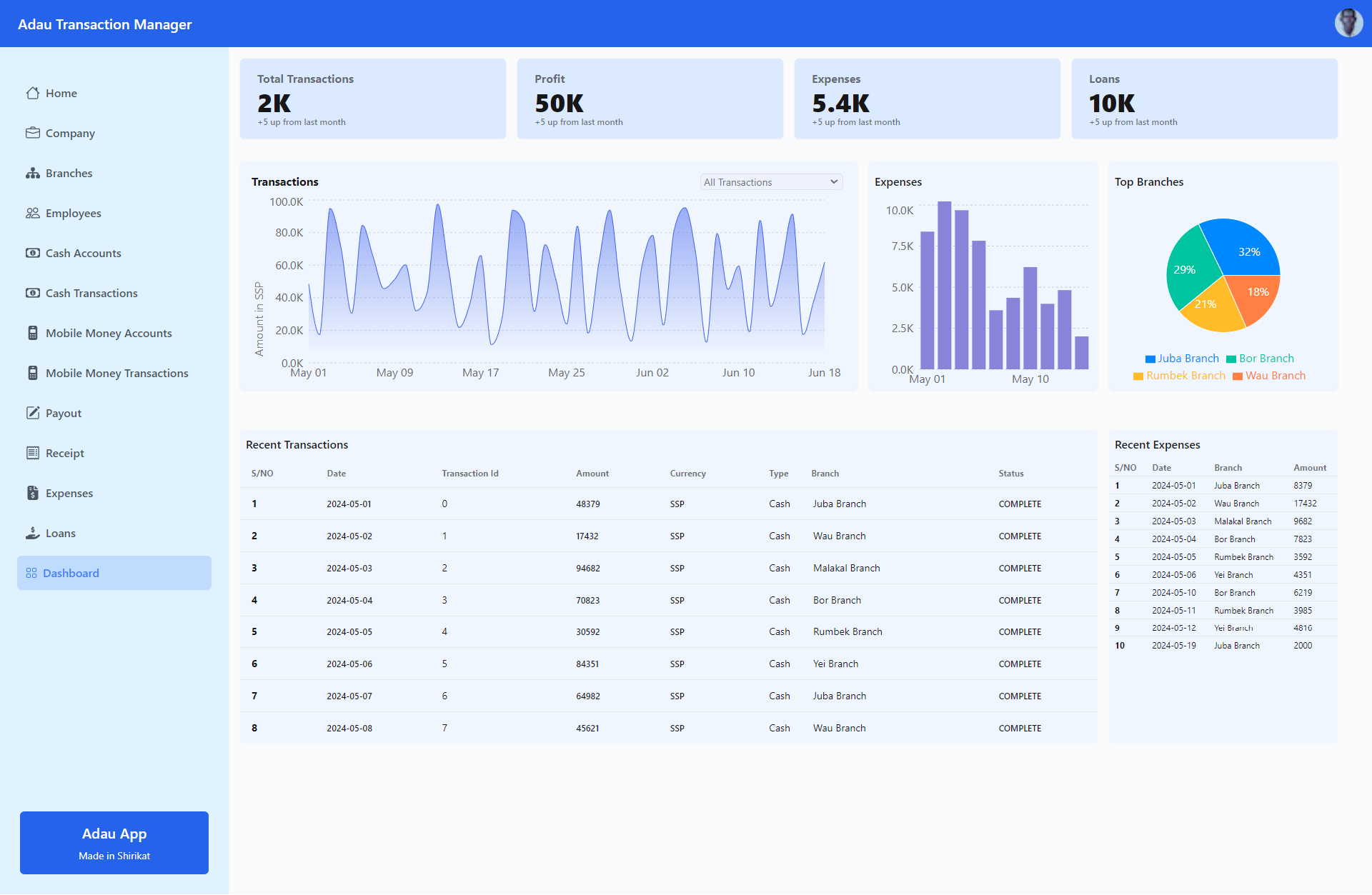This screenshot has width=1372, height=895.
Task: Open the Expenses section
Action: (68, 492)
